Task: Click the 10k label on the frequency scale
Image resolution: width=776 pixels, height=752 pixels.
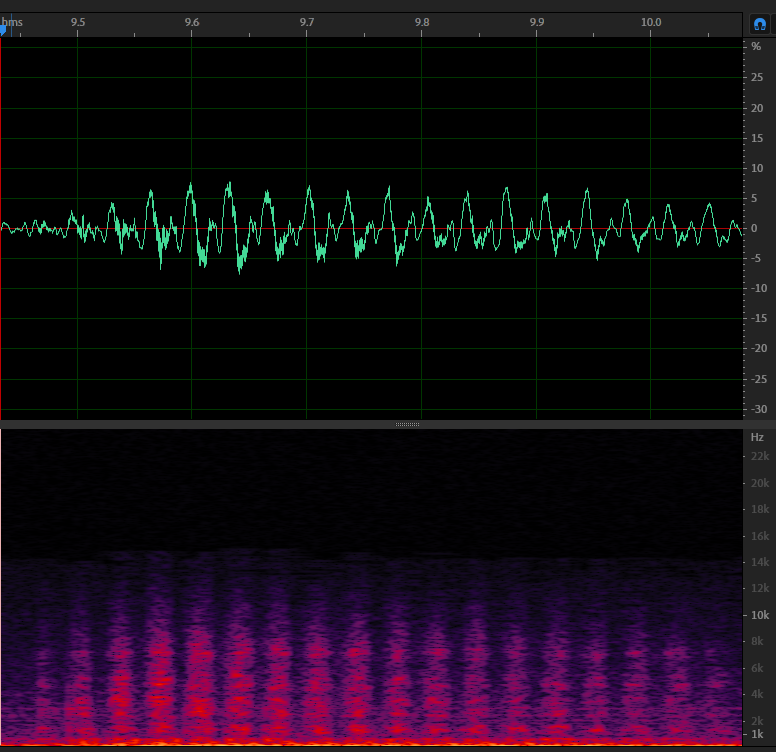Action: pyautogui.click(x=760, y=615)
